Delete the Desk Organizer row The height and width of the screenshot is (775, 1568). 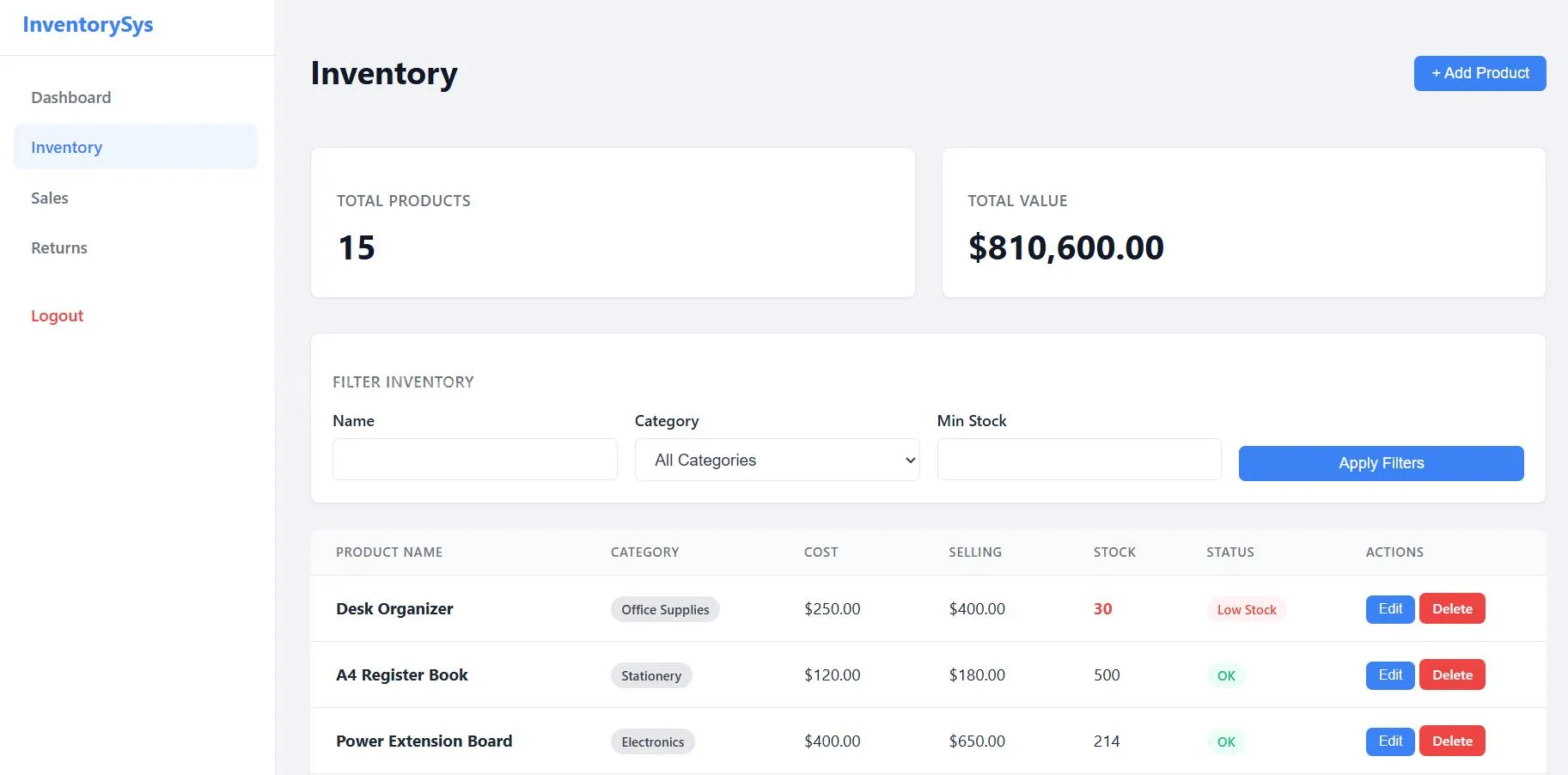tap(1452, 608)
